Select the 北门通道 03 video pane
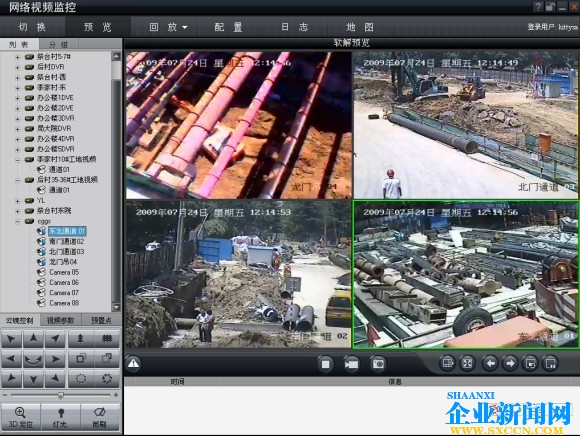 click(466, 125)
